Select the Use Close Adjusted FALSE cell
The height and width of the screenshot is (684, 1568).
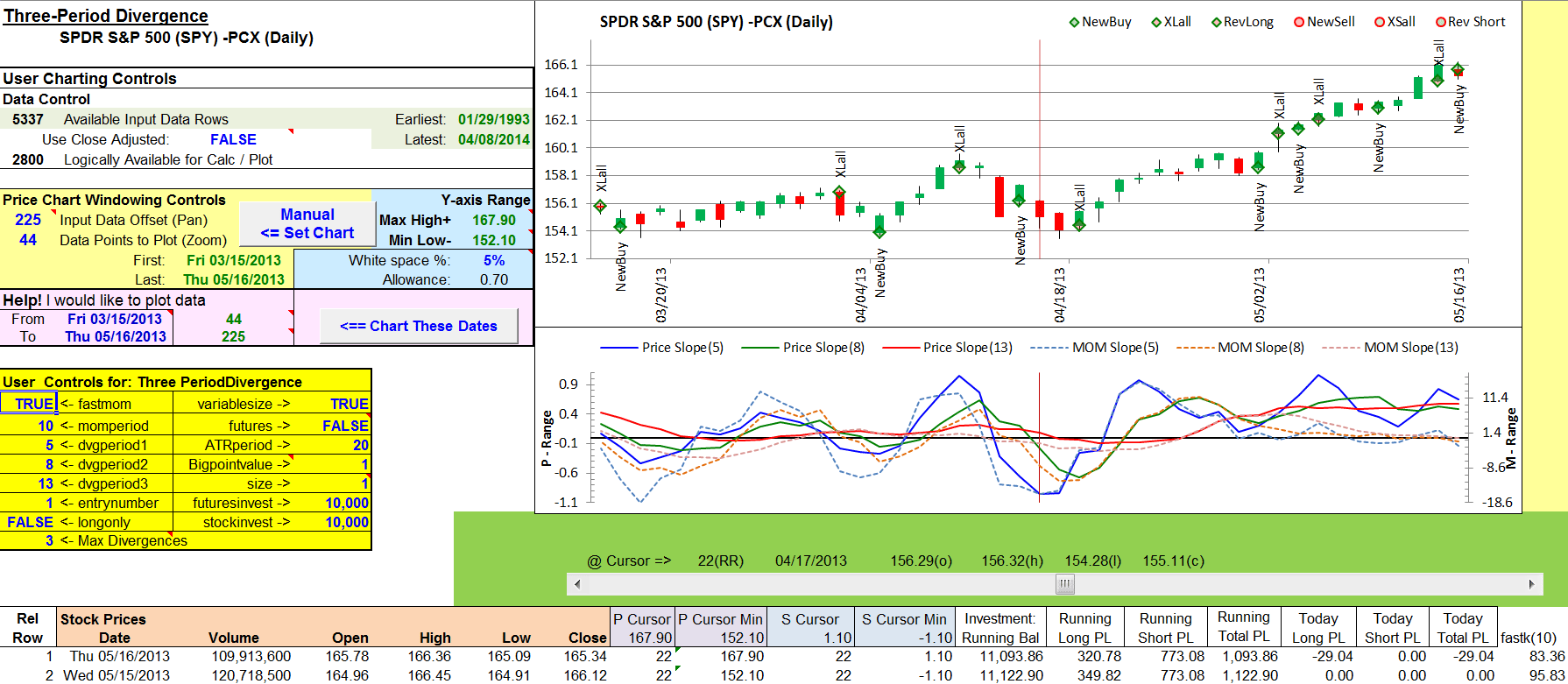tap(233, 139)
